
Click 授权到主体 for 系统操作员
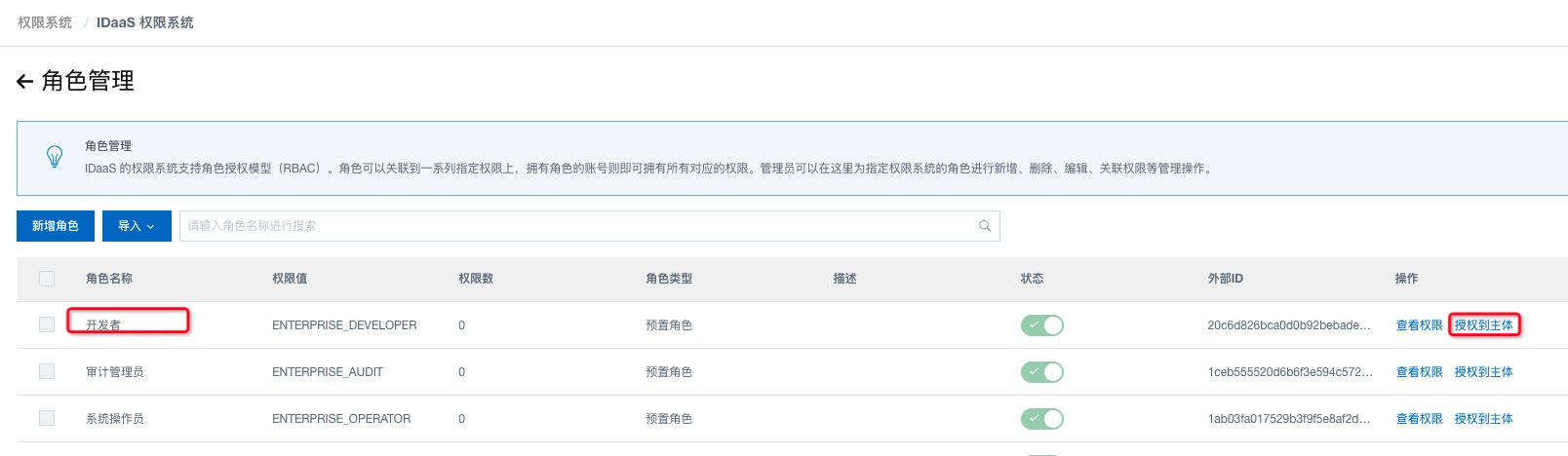click(x=1483, y=419)
